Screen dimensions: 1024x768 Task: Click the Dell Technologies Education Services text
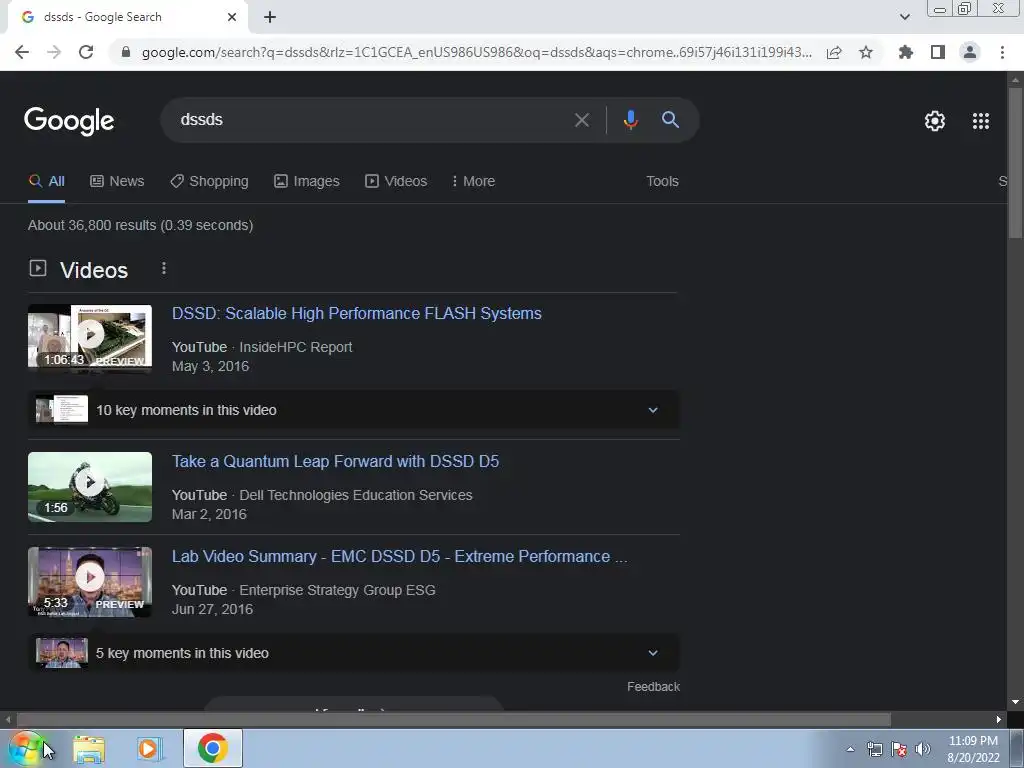356,496
